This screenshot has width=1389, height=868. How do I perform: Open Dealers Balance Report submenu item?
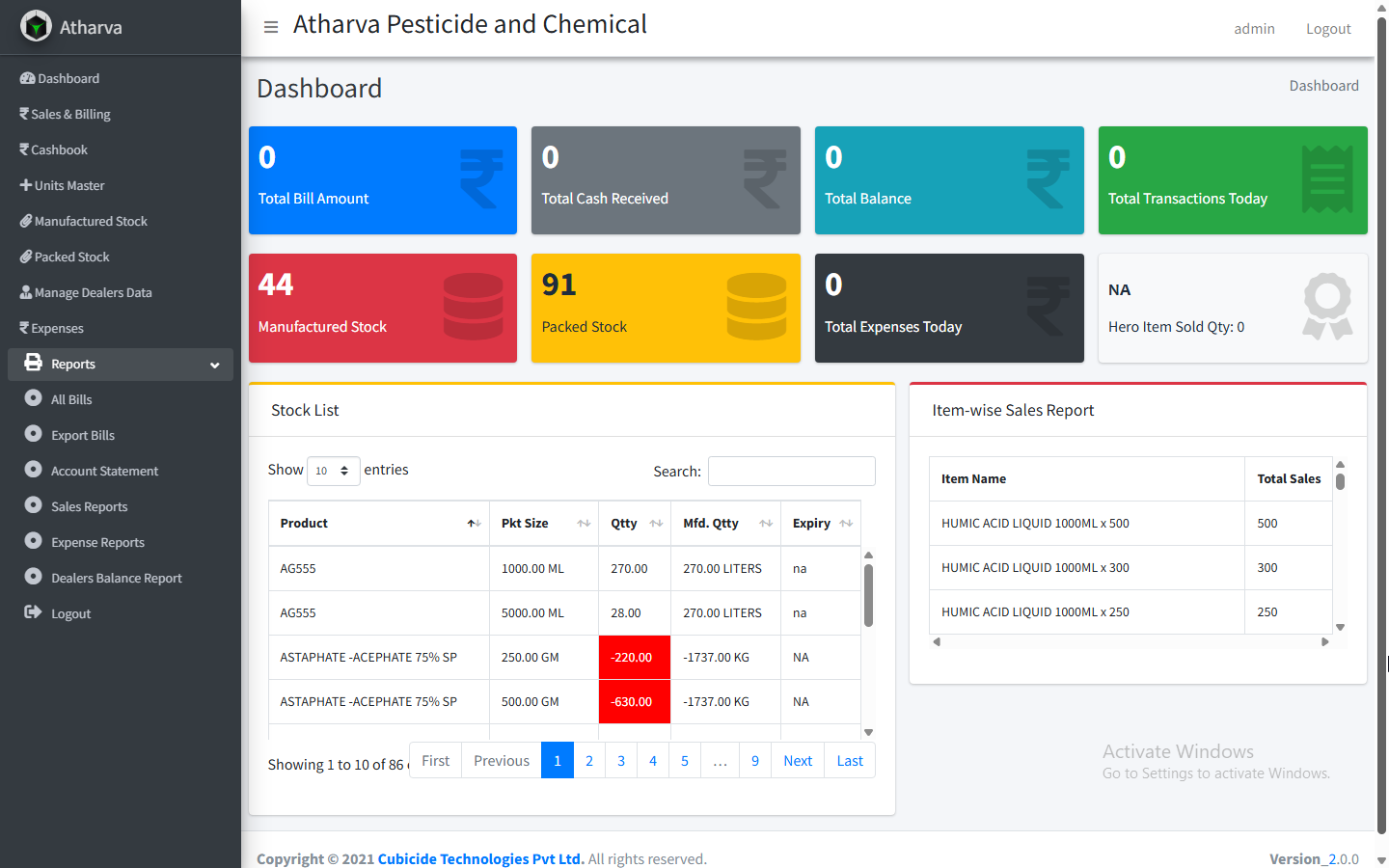point(116,578)
